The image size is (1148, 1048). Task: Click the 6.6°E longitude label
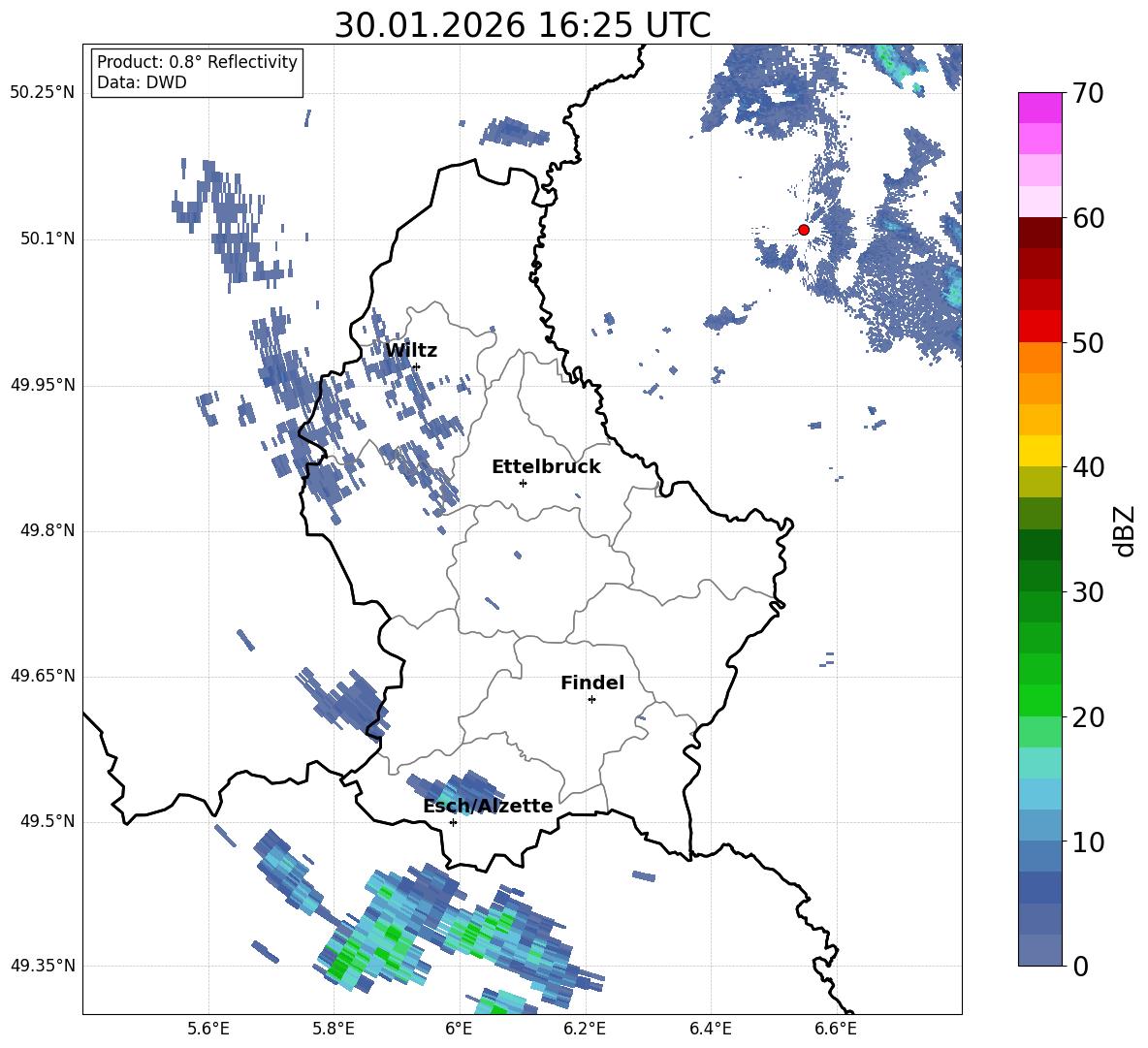(836, 1030)
